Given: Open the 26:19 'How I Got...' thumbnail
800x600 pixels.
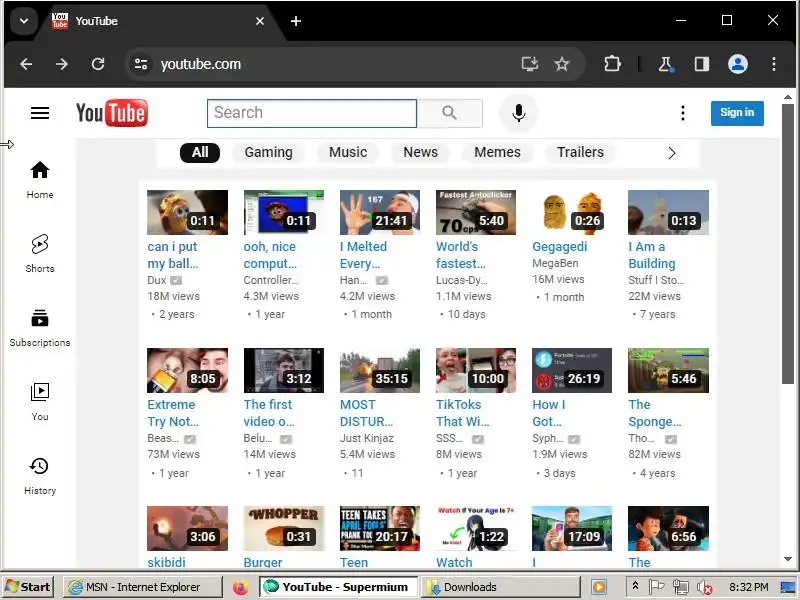Looking at the screenshot, I should (571, 370).
